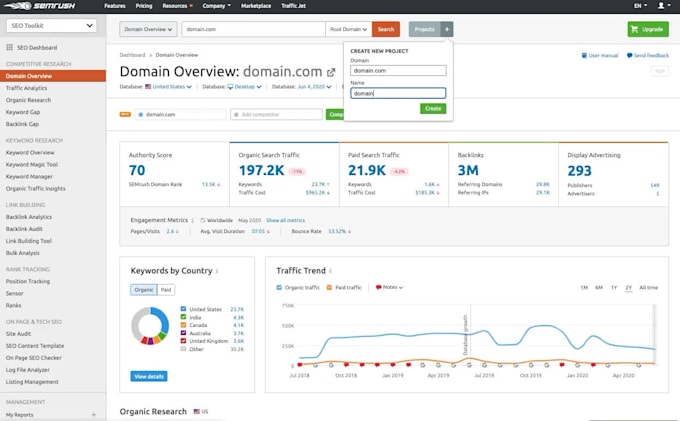Click the Upgrade cart icon
This screenshot has height=421, width=680.
(634, 29)
